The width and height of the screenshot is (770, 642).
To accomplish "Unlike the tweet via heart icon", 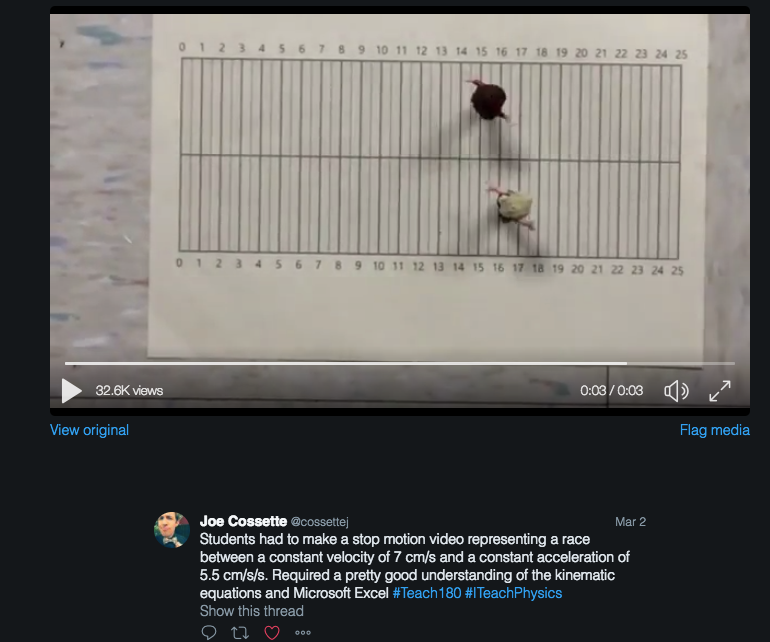I will pyautogui.click(x=272, y=632).
